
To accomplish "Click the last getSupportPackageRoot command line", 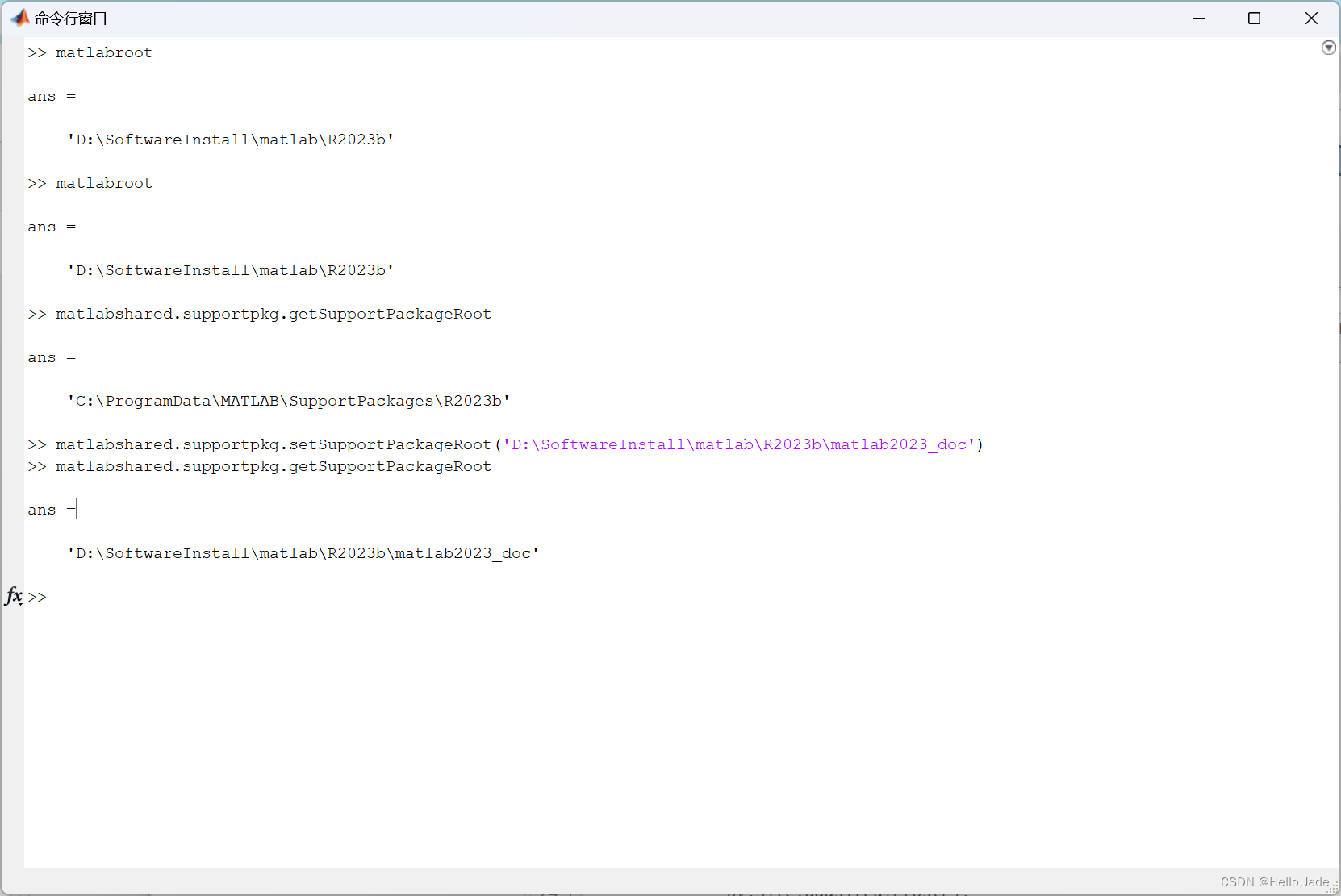I will tap(259, 466).
